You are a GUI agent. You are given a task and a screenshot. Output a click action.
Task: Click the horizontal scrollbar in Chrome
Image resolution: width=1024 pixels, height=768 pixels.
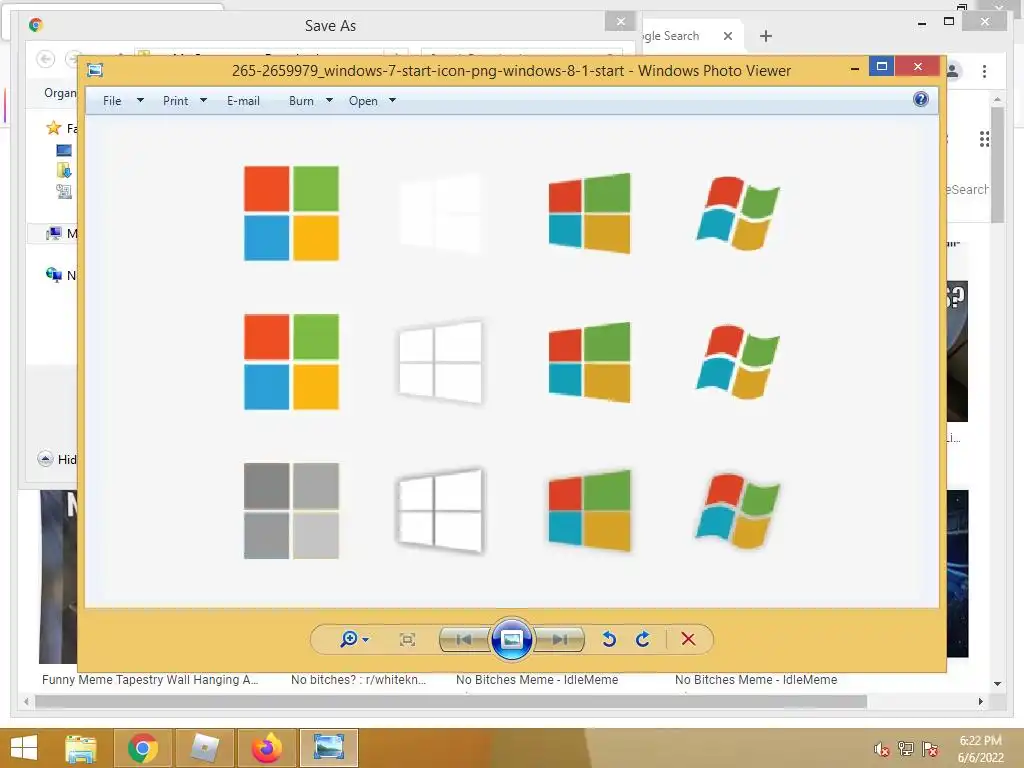click(x=451, y=701)
